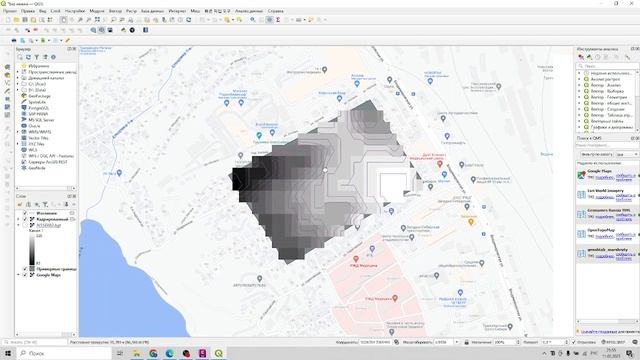
Task: Click the Browser panel horizontal scrollbar
Action: click(45, 188)
